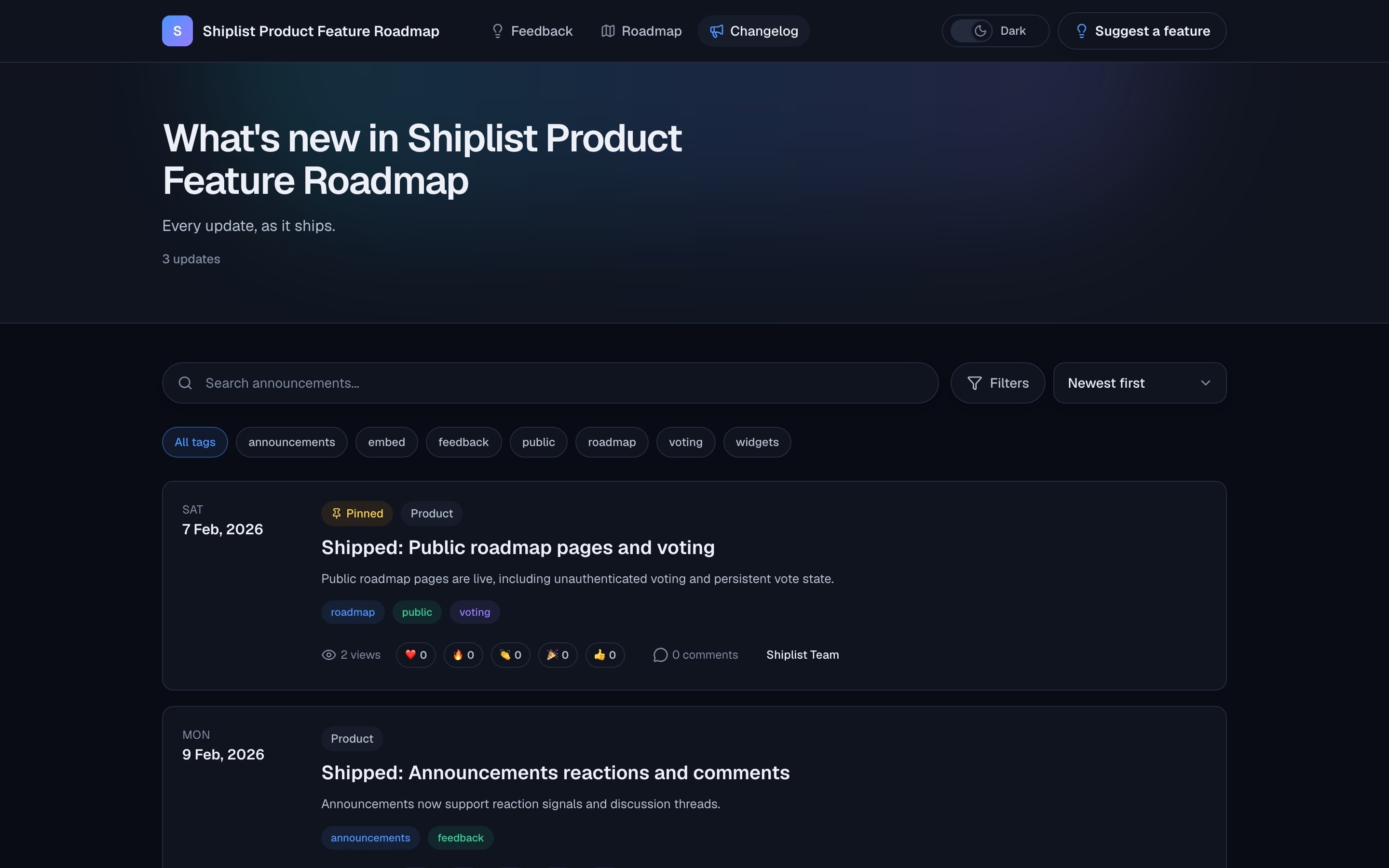Select the All tags filter chip
The image size is (1389, 868).
tap(195, 442)
